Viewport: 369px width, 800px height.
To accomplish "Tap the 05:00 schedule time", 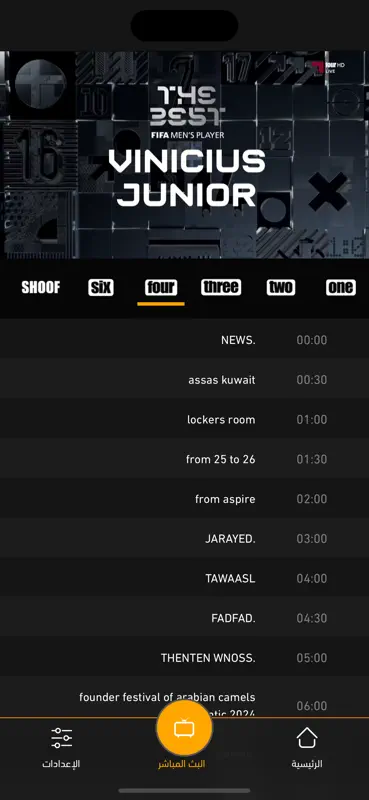I will [312, 658].
